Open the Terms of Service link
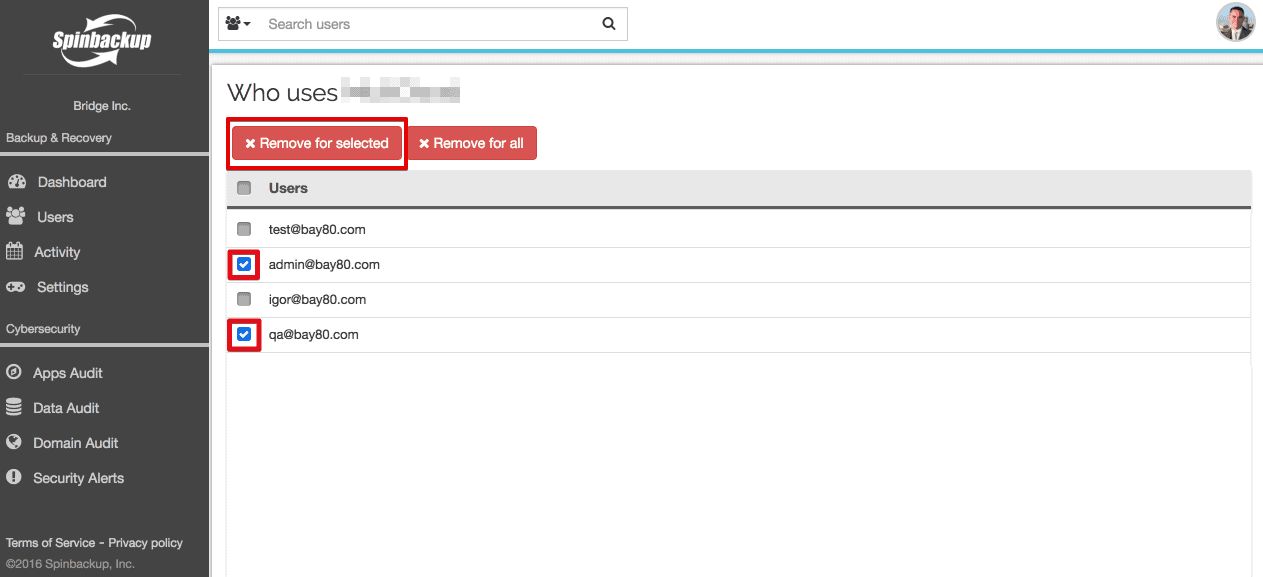 pyautogui.click(x=50, y=543)
